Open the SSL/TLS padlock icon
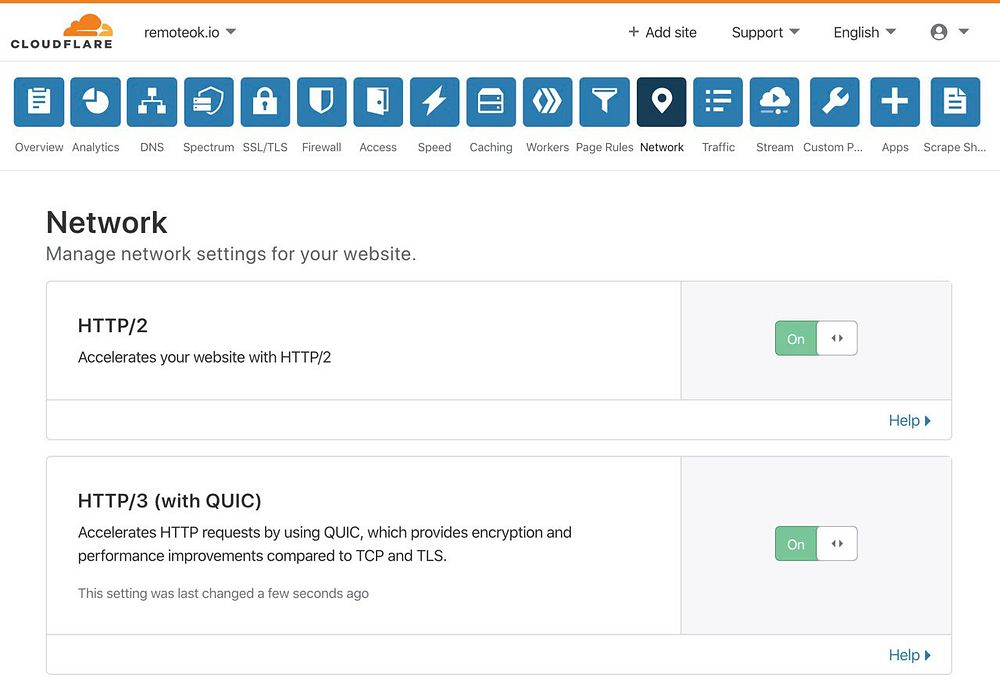Image resolution: width=1000 pixels, height=684 pixels. click(x=265, y=102)
